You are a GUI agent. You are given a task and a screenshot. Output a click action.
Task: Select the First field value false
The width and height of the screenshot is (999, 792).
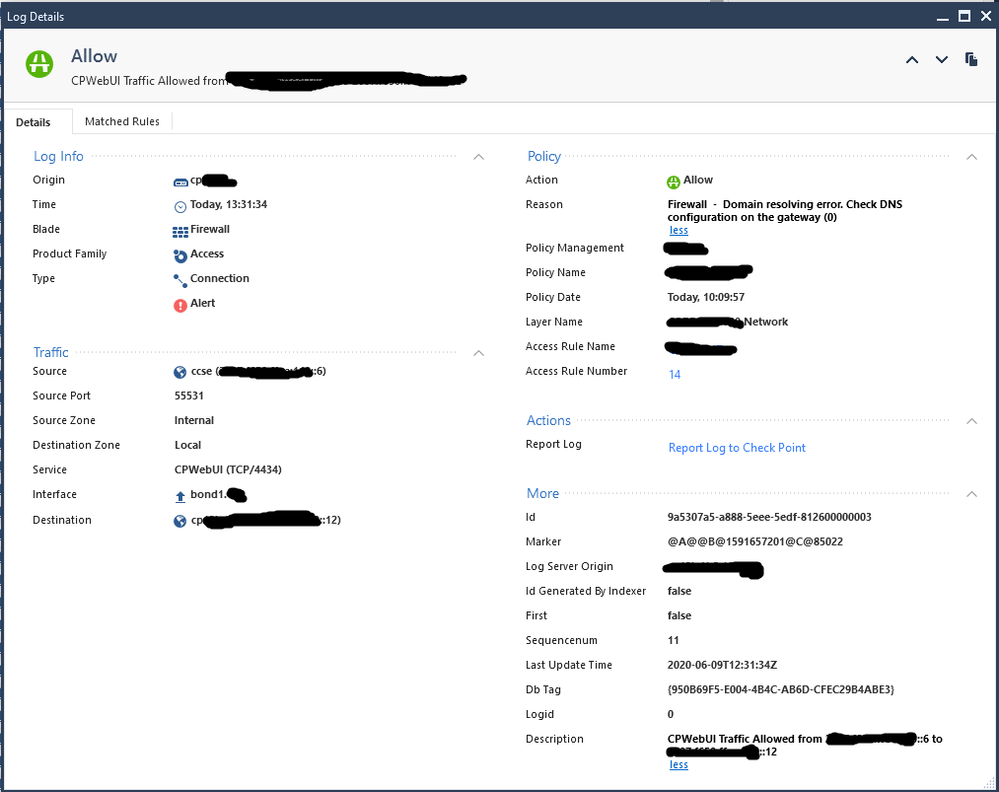coord(679,616)
